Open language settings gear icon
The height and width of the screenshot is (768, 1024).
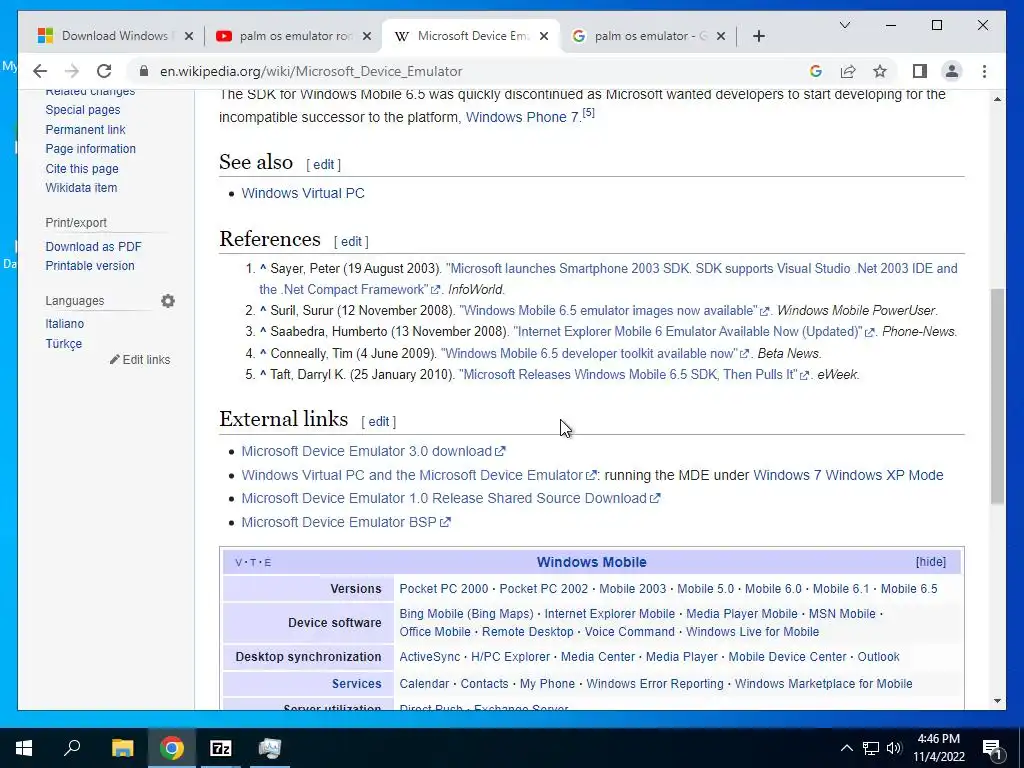coord(168,301)
